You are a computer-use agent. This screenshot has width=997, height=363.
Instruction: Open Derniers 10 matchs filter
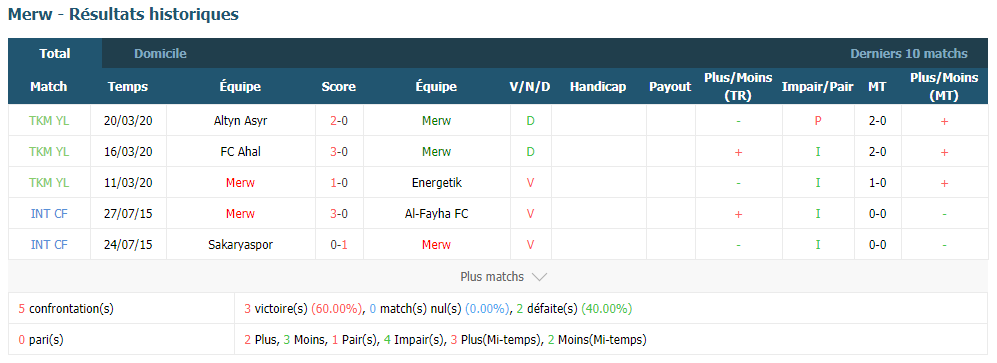[x=909, y=54]
